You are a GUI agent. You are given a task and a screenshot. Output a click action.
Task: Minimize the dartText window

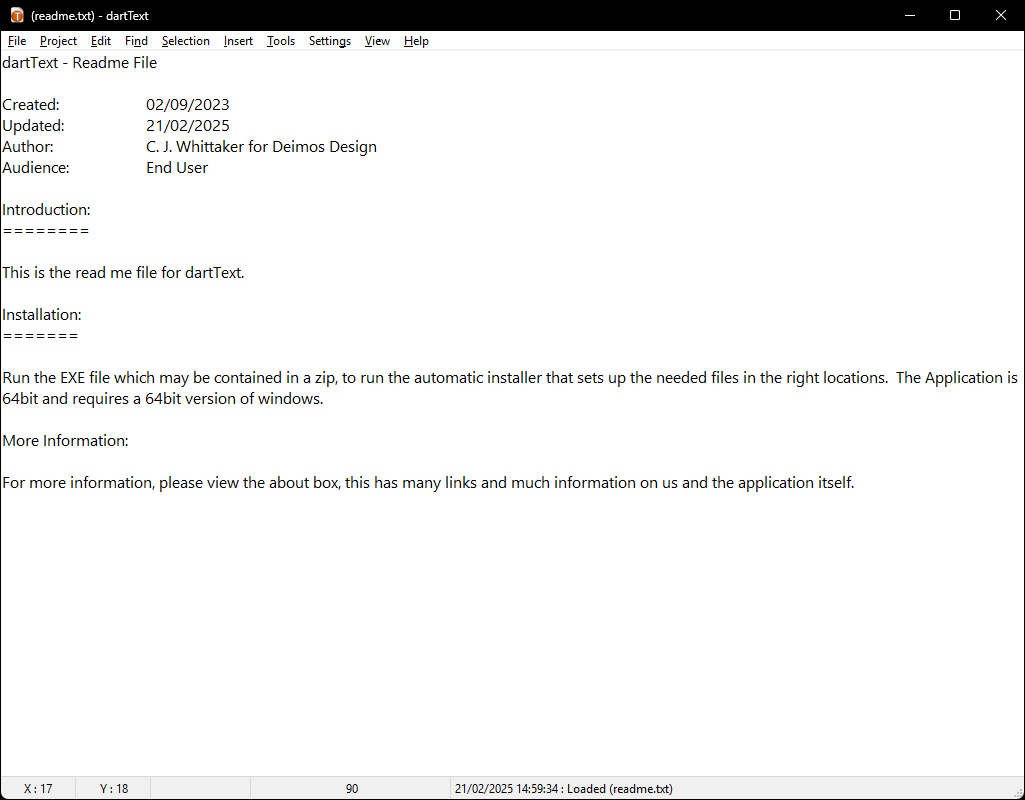point(909,15)
